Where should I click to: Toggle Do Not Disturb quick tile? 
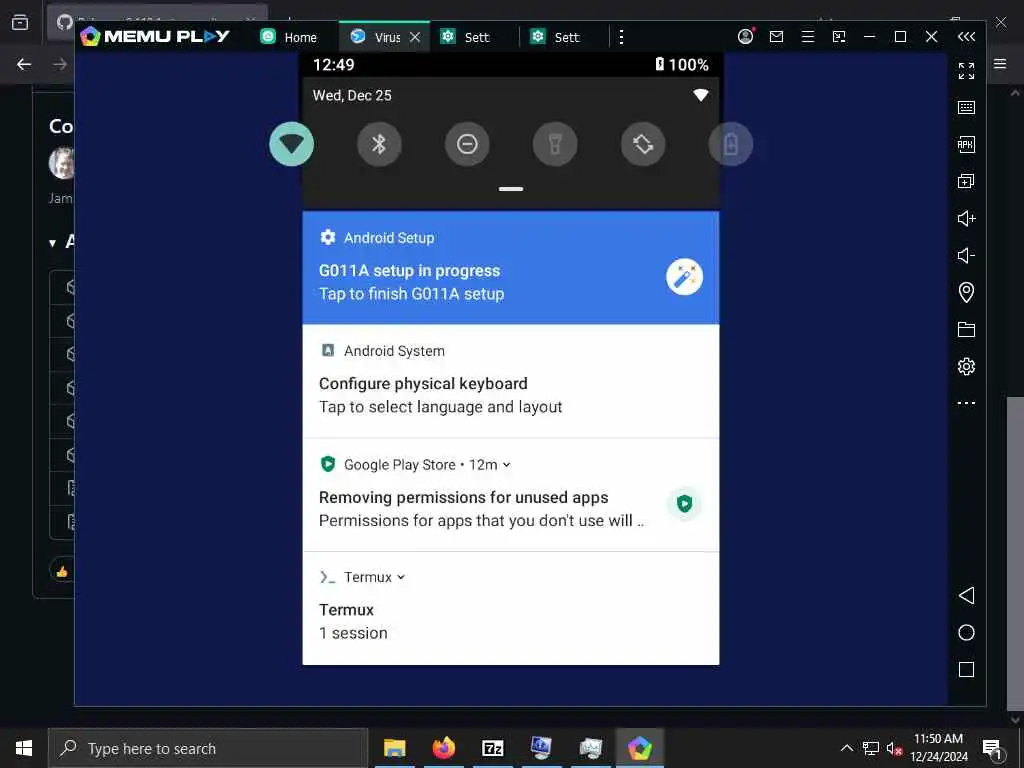tap(467, 144)
